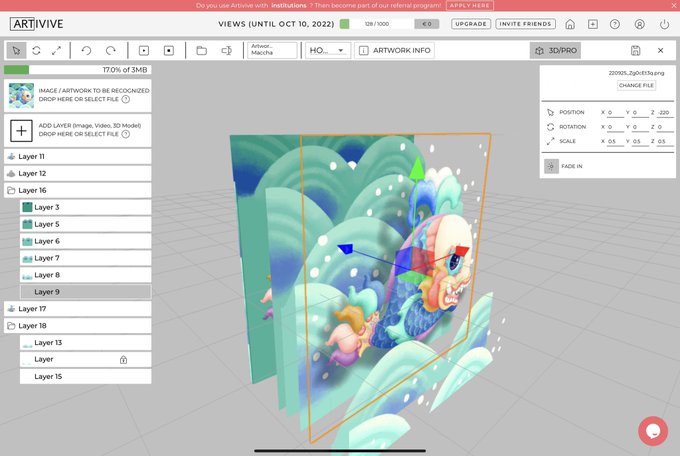
Task: Click the blue Z-axis gizmo arrow
Action: (x=346, y=249)
